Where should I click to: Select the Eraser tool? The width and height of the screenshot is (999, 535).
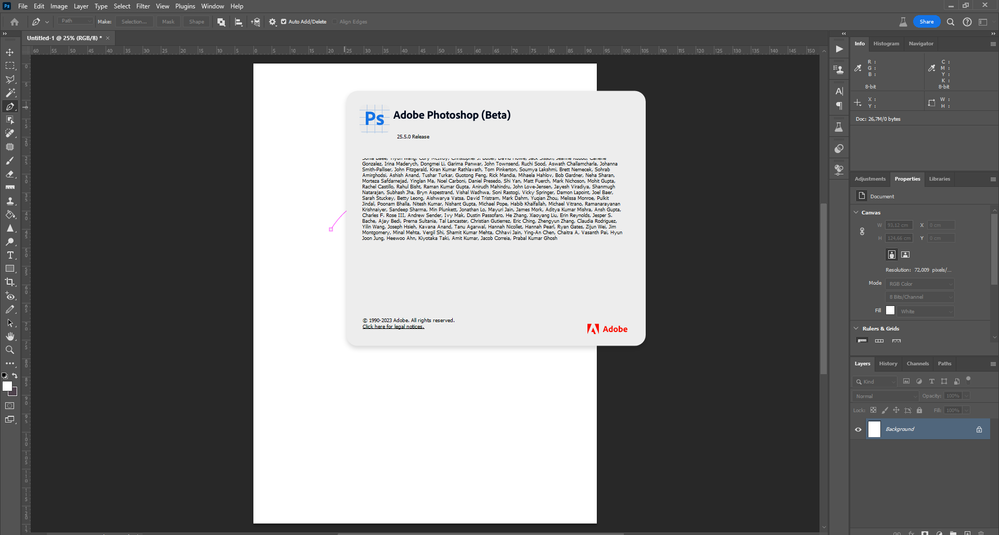pos(10,174)
